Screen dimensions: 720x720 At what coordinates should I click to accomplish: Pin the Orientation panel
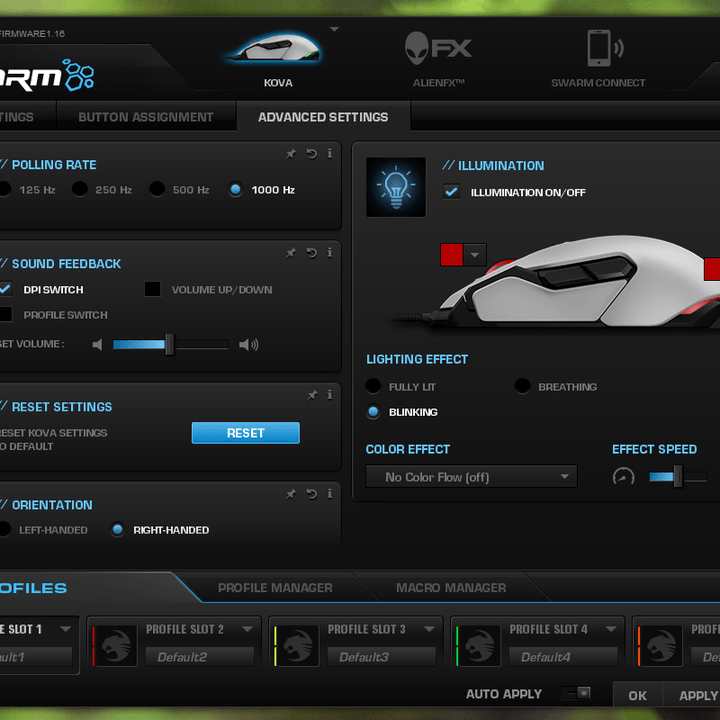tap(291, 494)
